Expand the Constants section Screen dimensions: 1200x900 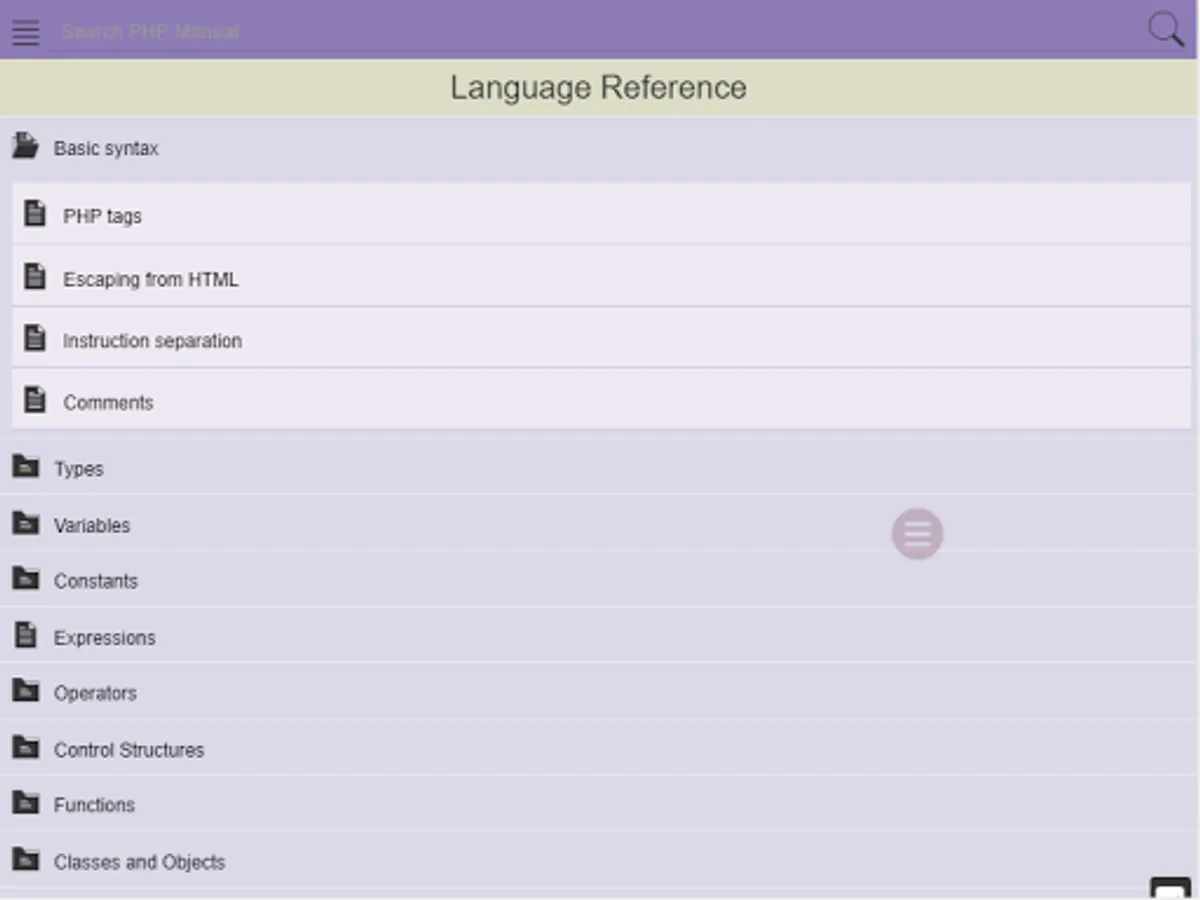[96, 581]
